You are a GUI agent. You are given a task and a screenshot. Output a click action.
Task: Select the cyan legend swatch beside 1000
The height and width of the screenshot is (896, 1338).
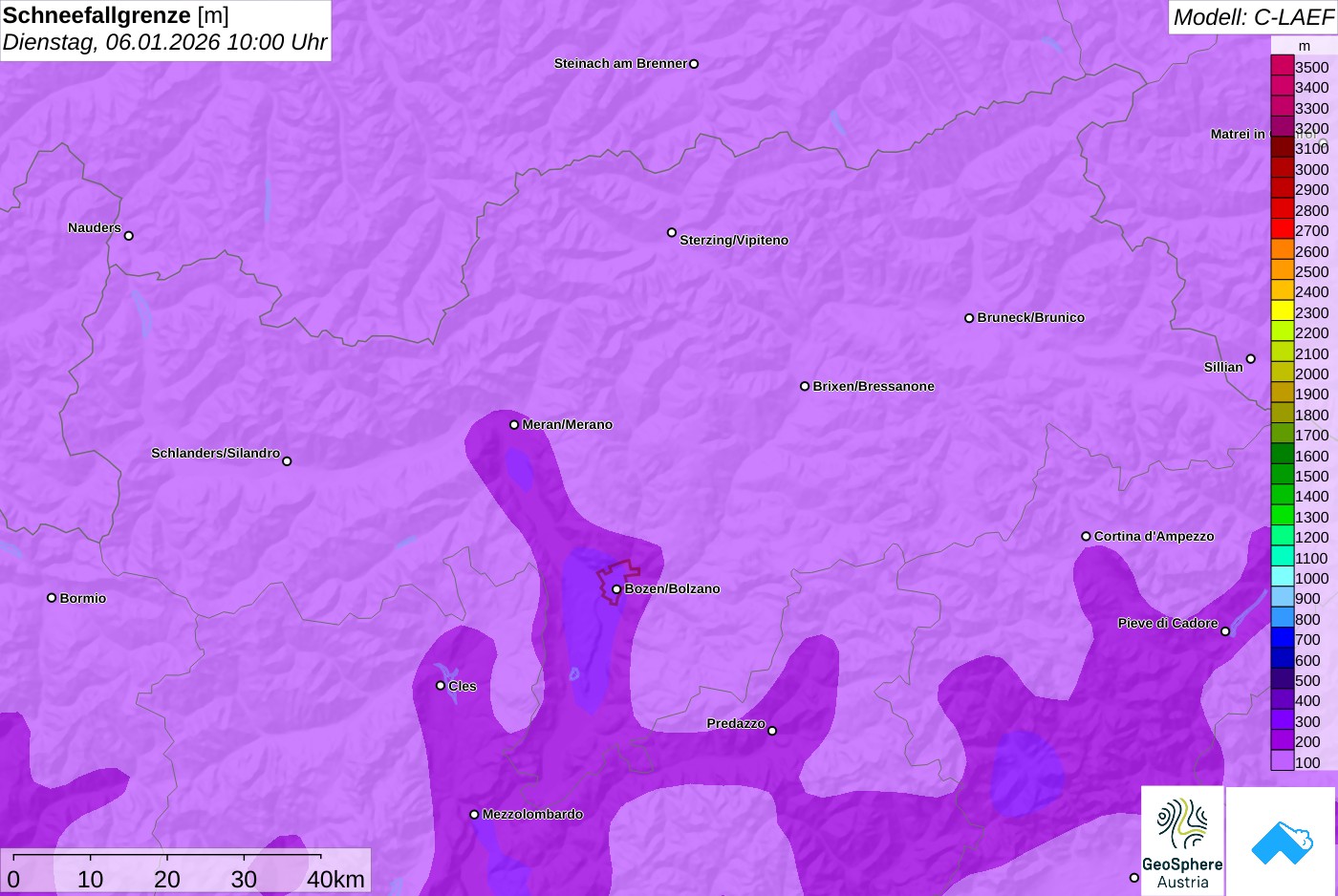(1283, 577)
